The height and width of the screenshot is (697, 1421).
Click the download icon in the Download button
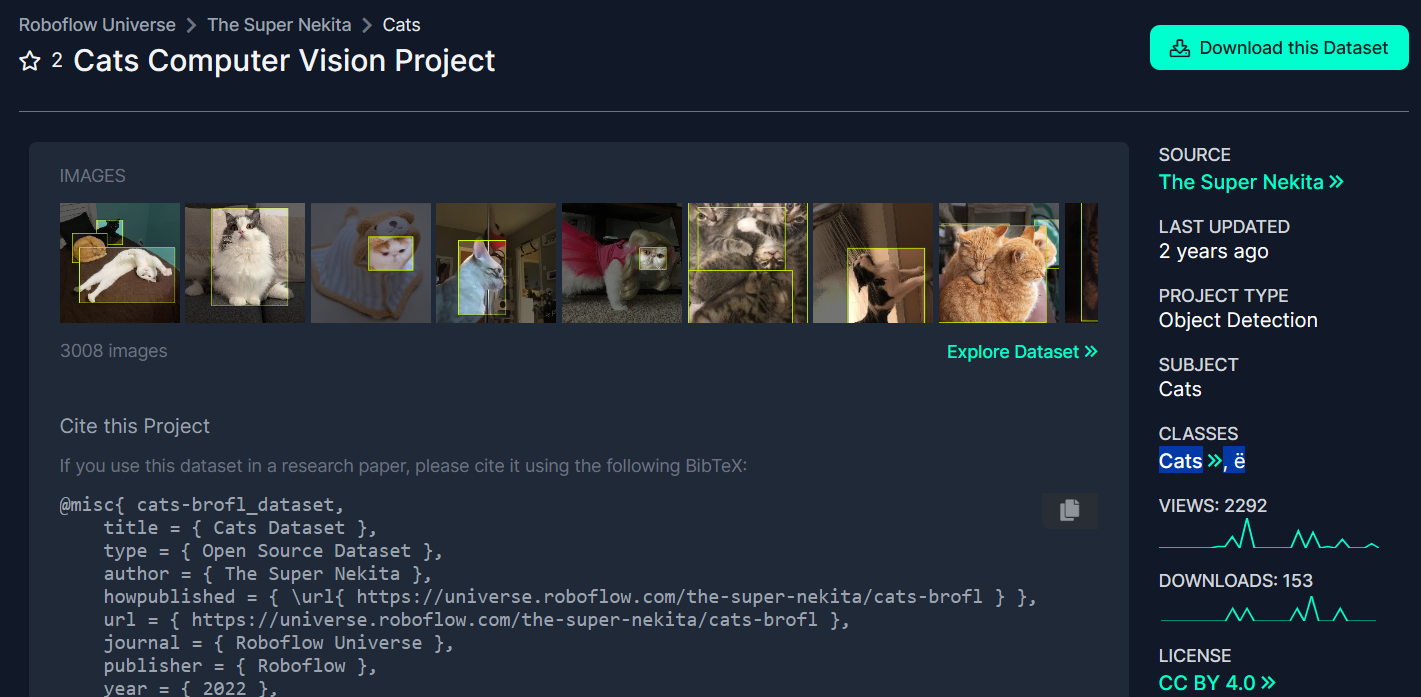(1180, 48)
